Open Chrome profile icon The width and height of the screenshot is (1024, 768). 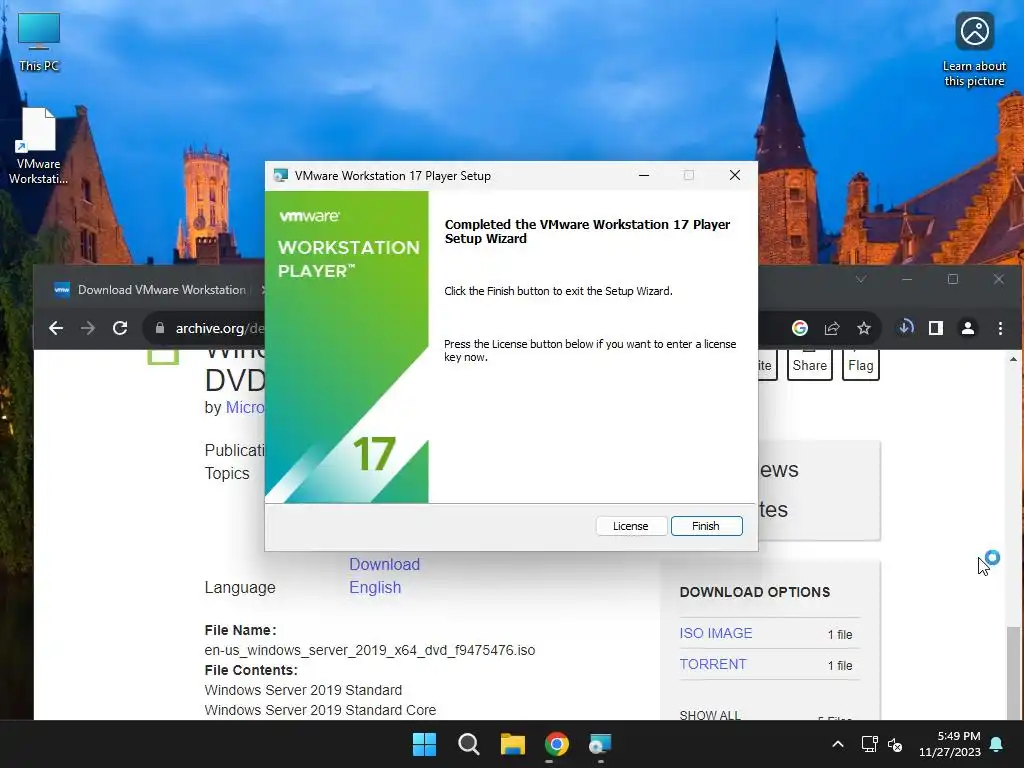pyautogui.click(x=968, y=328)
